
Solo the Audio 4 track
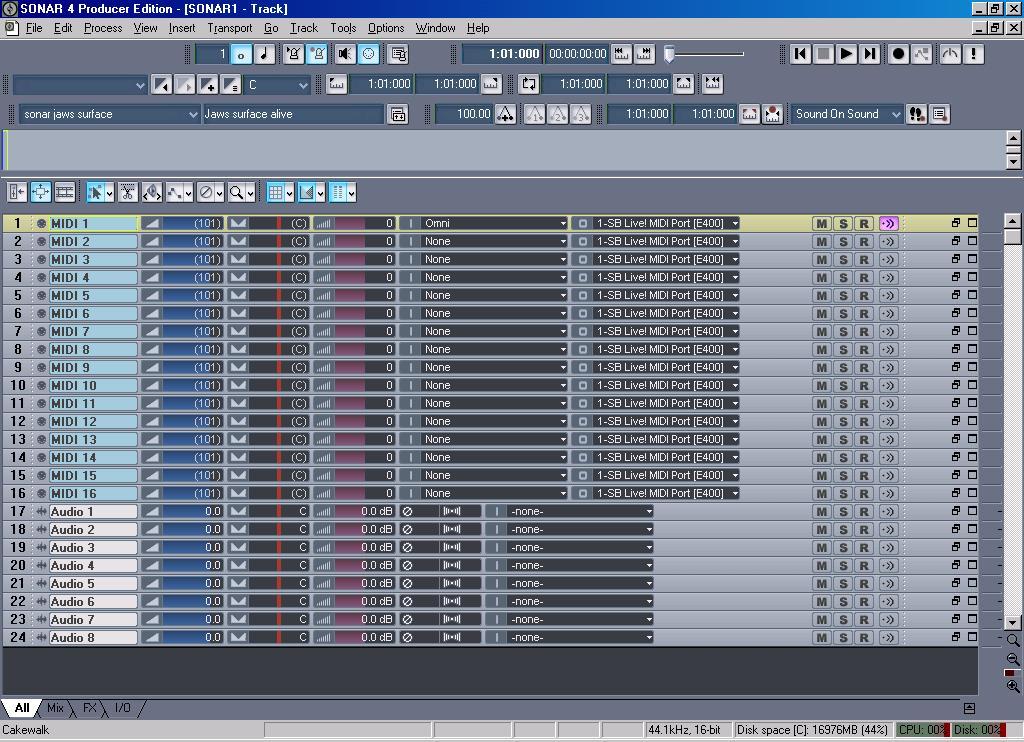[x=843, y=566]
